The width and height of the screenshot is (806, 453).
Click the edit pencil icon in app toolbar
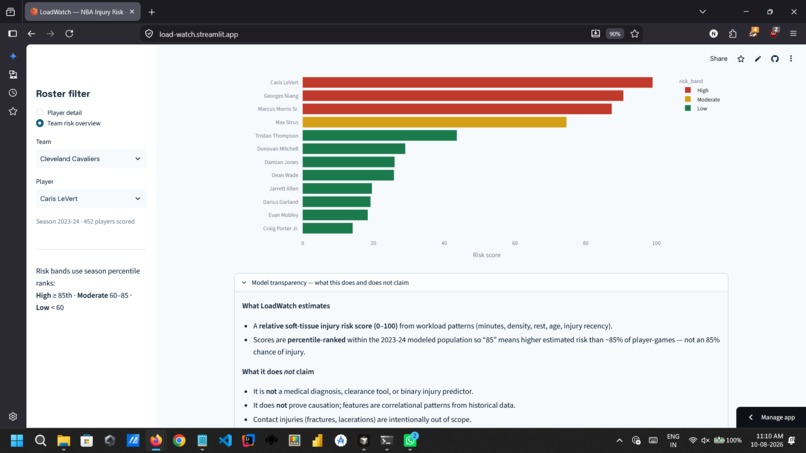click(758, 59)
